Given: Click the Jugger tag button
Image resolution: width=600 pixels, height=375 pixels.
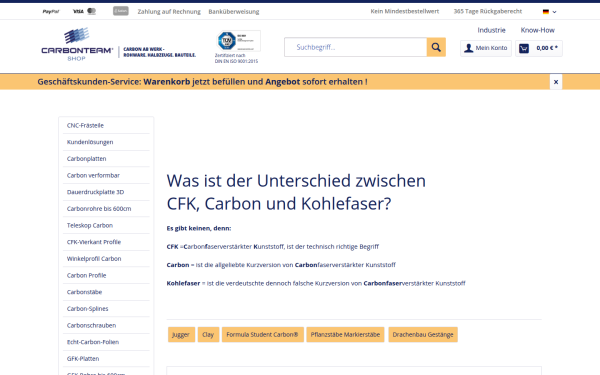Looking at the screenshot, I should coord(181,334).
